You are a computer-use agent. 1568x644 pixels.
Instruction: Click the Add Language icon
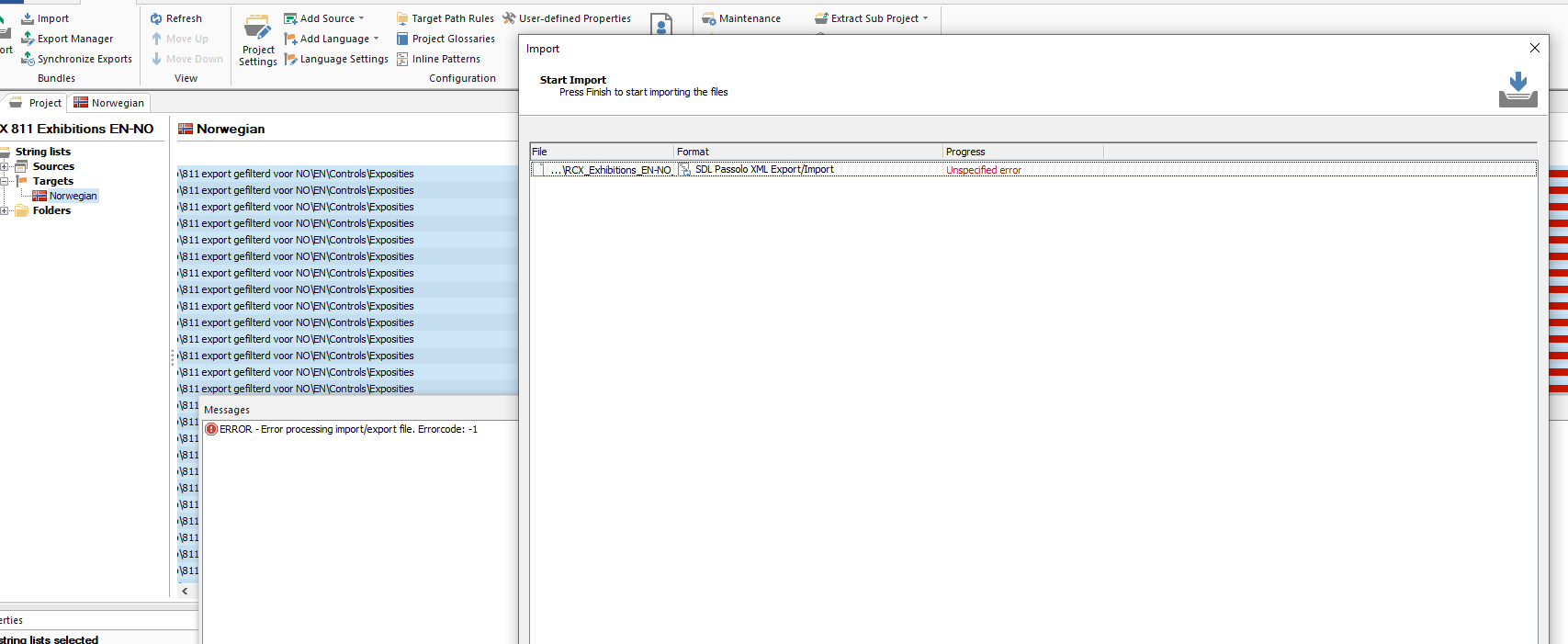pyautogui.click(x=290, y=39)
